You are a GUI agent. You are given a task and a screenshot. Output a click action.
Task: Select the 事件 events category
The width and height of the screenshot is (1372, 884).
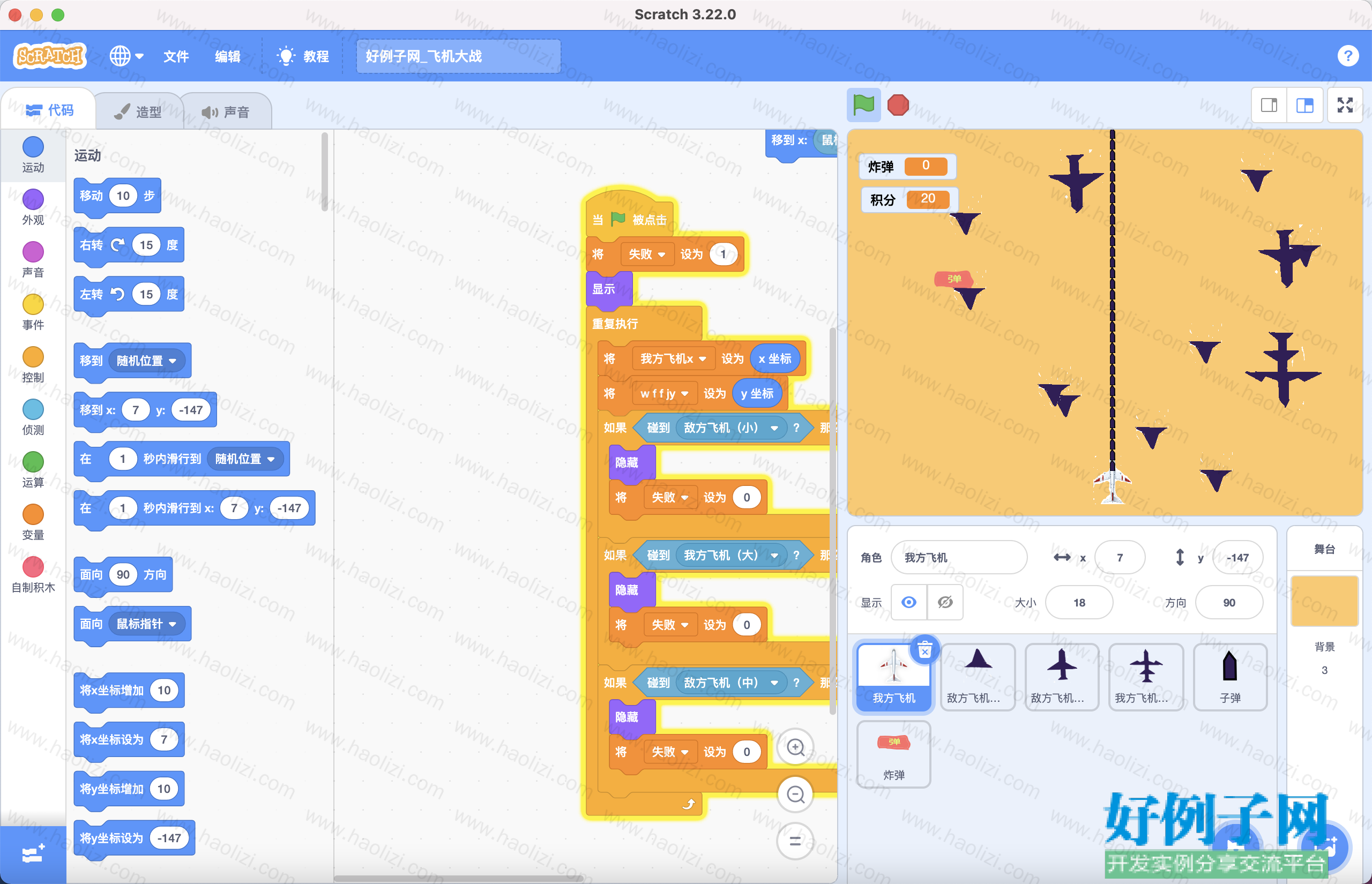[x=33, y=312]
